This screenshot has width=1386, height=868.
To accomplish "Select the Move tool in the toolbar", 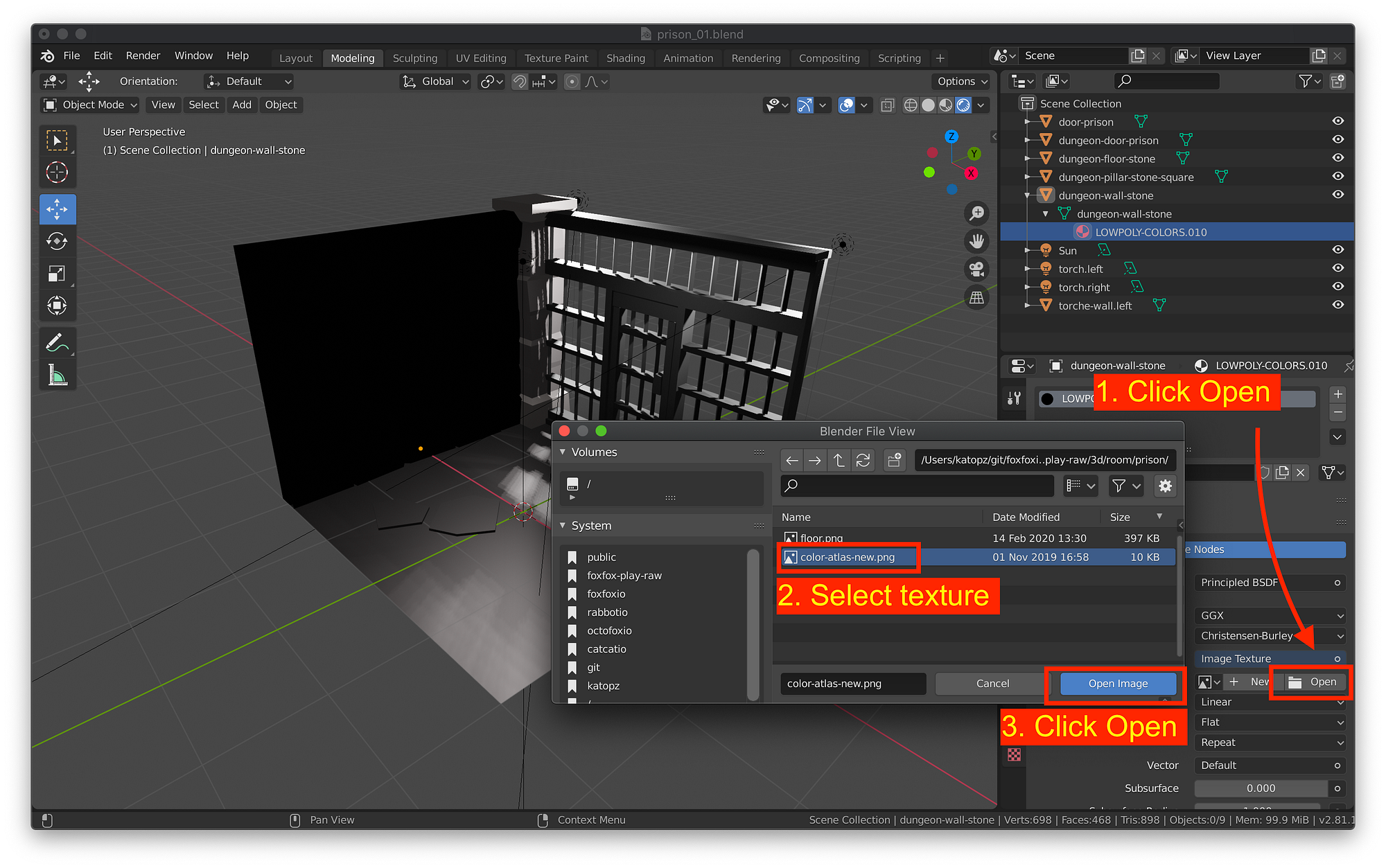I will pyautogui.click(x=58, y=209).
